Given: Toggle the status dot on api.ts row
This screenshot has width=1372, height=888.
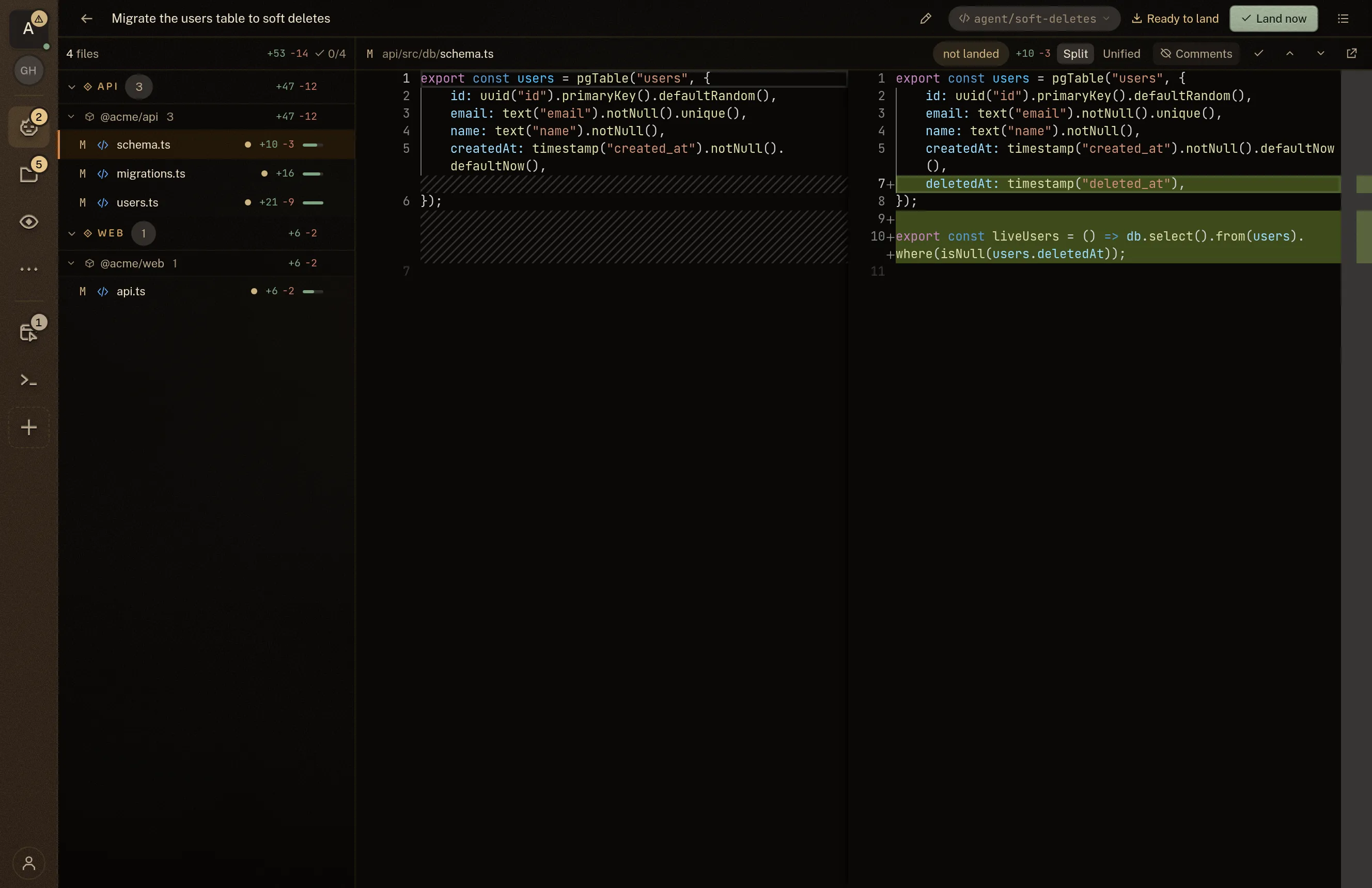Looking at the screenshot, I should pos(254,292).
